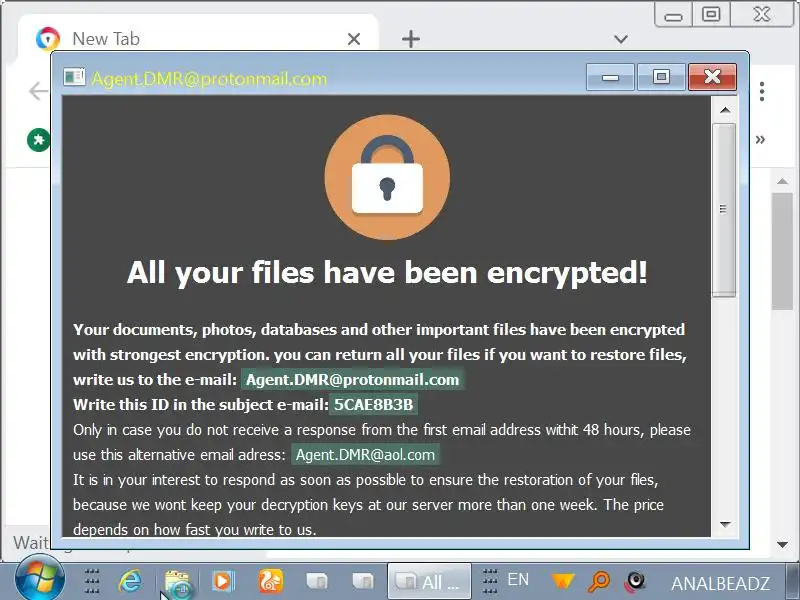Open the browser three-dot menu
The width and height of the screenshot is (800, 600).
pos(762,91)
